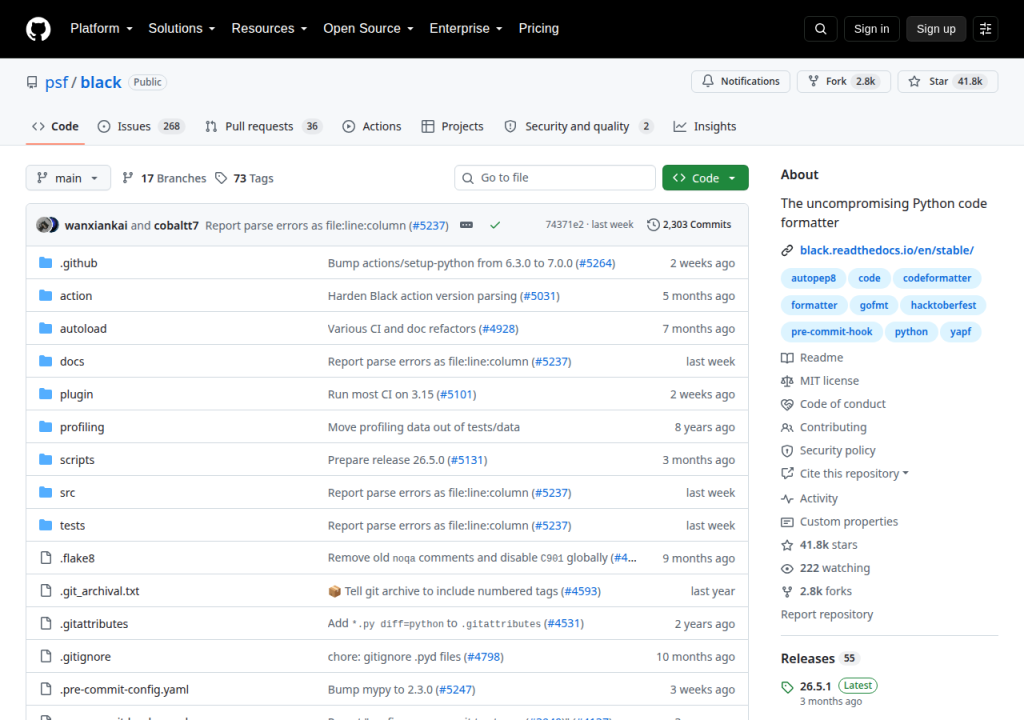Viewport: 1024px width, 720px height.
Task: Open black.readthedocs.io/en/stable/ link
Action: point(887,250)
